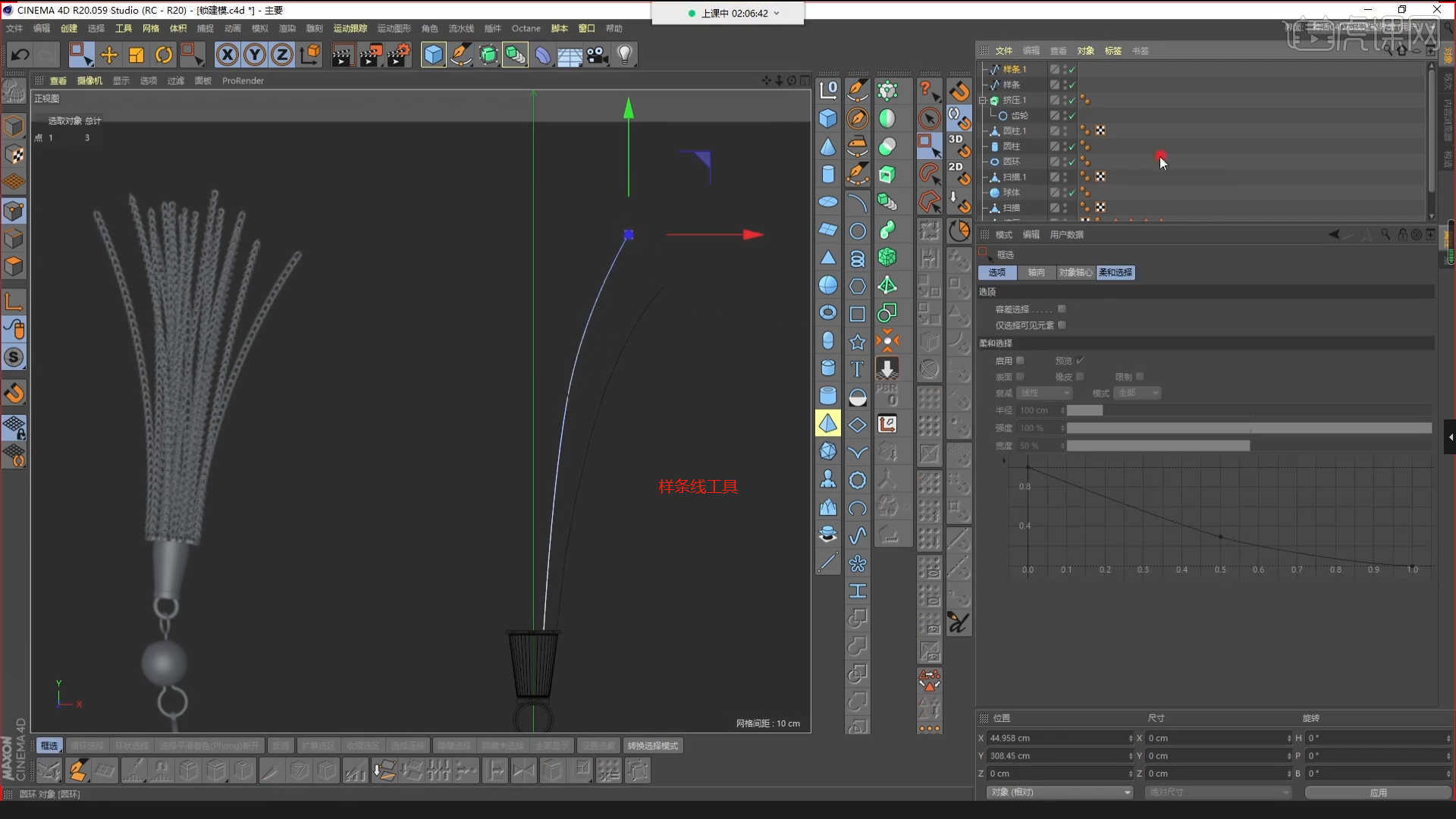Open the 窗口 (Window) menu

(587, 28)
